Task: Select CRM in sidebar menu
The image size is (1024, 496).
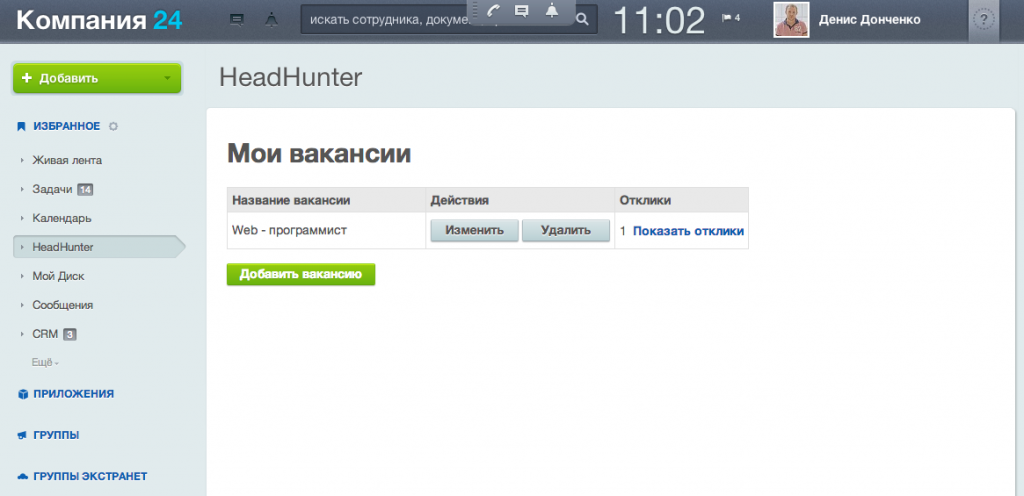Action: pos(45,334)
